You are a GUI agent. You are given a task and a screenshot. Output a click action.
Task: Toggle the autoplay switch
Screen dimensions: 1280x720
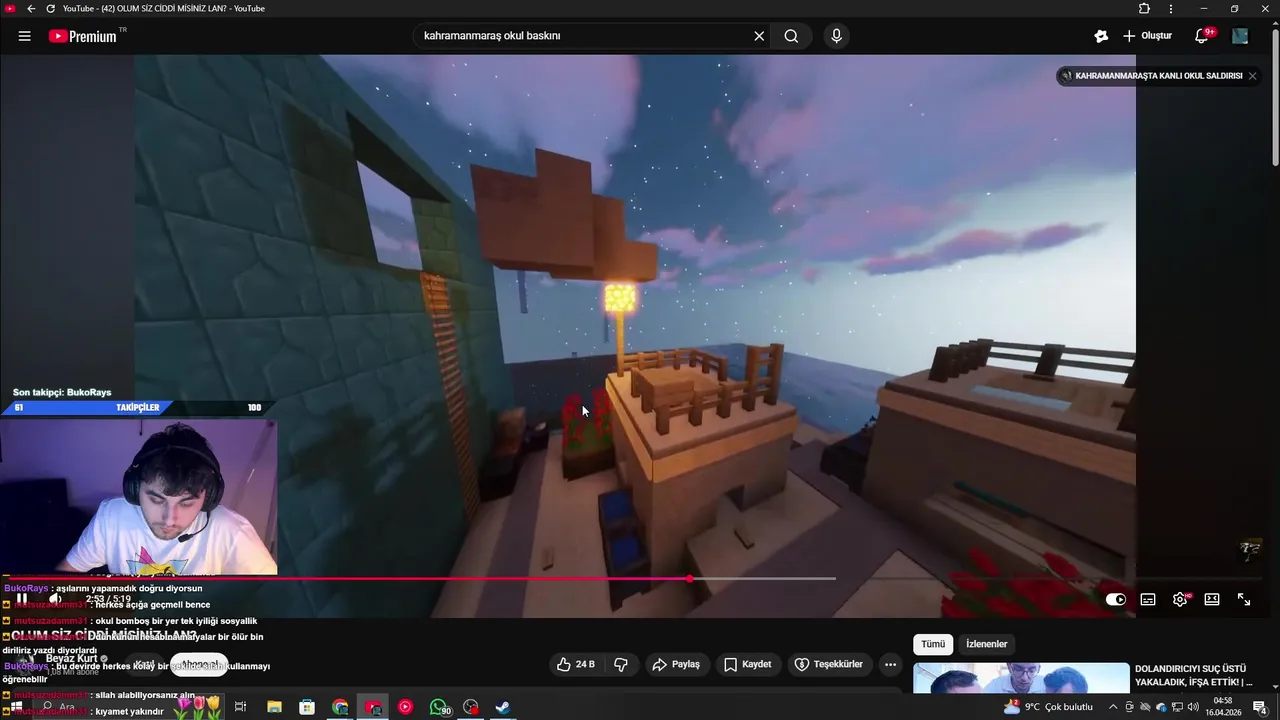point(1116,599)
